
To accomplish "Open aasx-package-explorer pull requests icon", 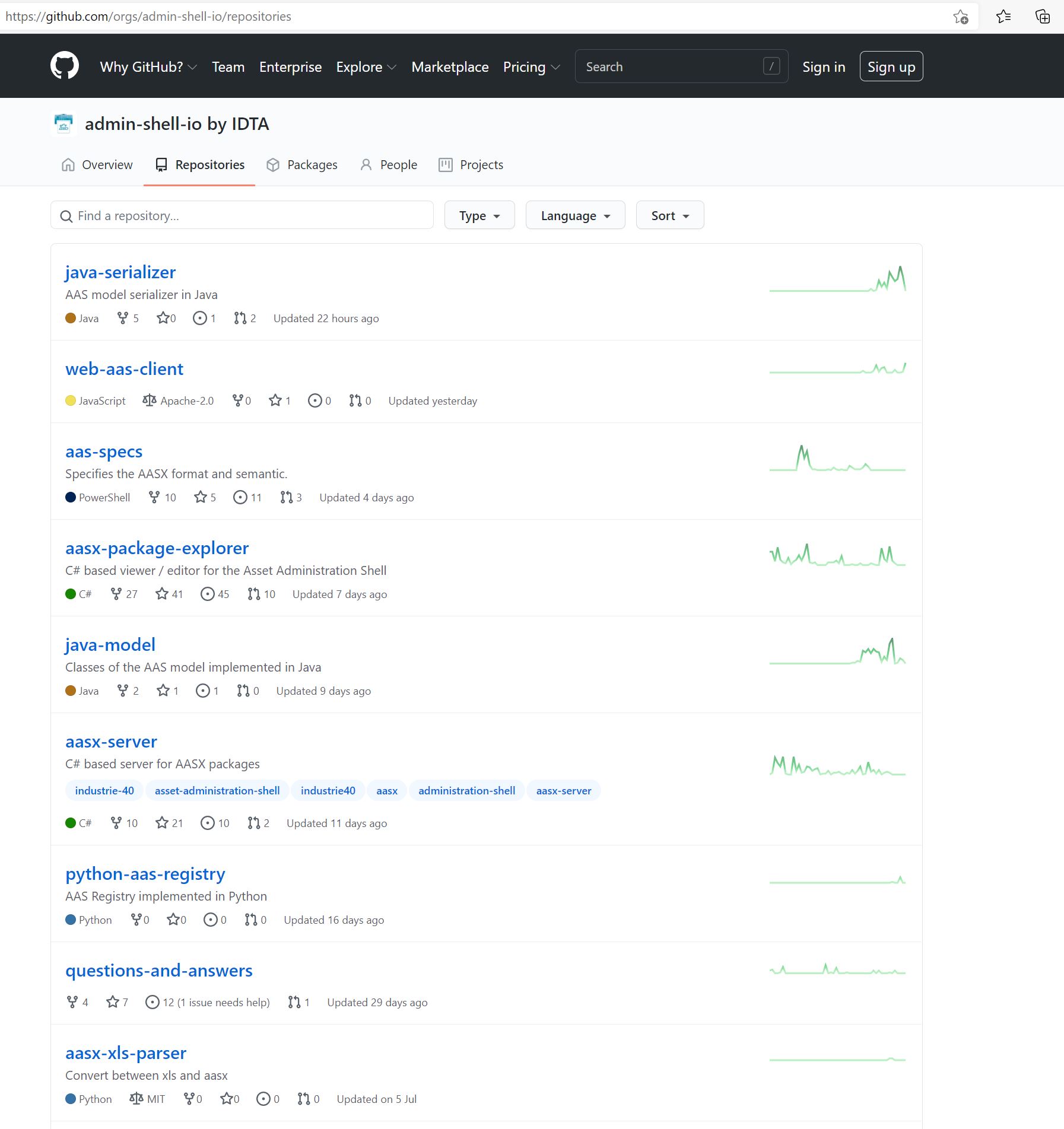I will 254,594.
